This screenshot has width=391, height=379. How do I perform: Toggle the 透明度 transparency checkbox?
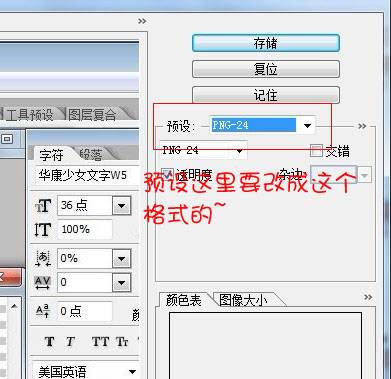[167, 174]
